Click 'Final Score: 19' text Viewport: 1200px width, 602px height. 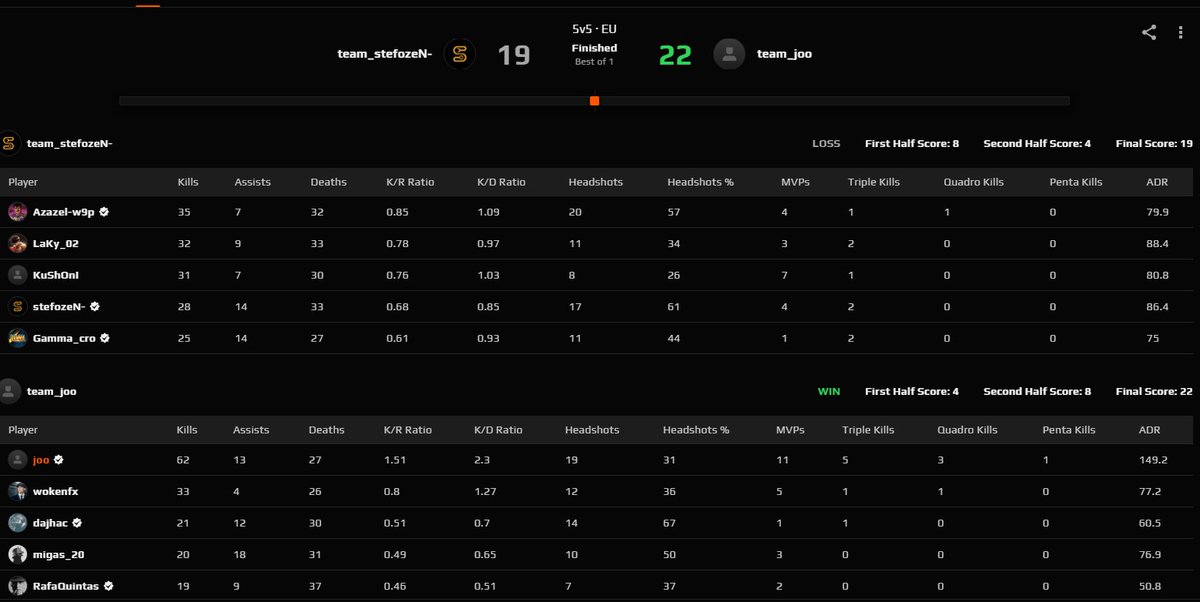tap(1154, 144)
